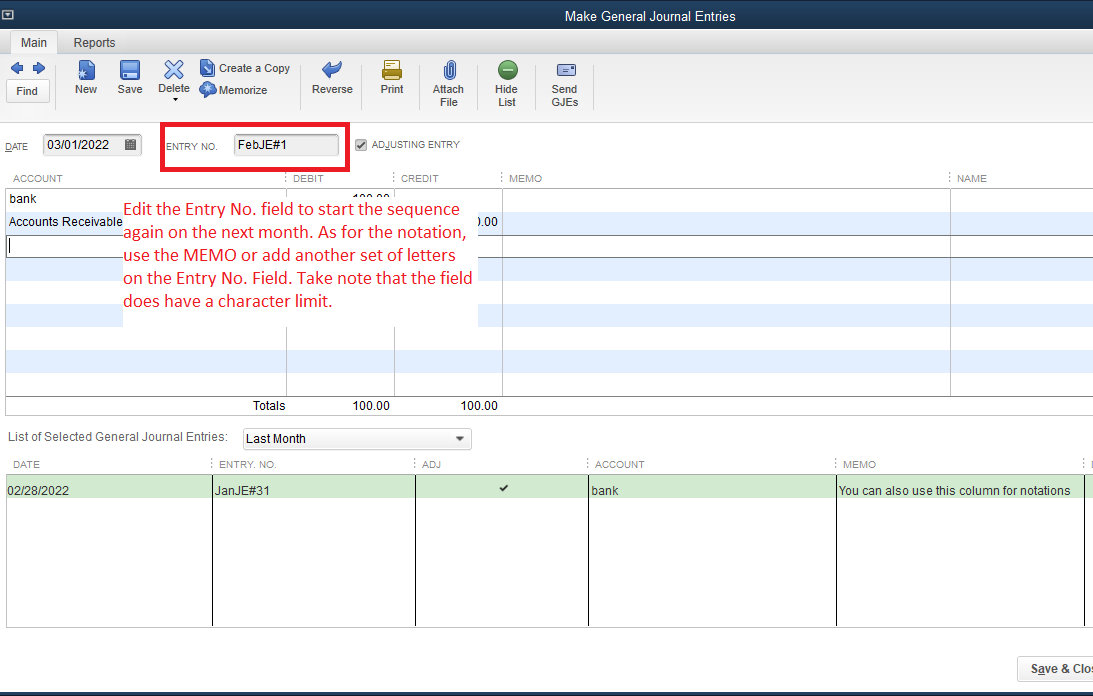Click the Delete X icon
Viewport: 1093px width, 696px height.
coord(174,69)
